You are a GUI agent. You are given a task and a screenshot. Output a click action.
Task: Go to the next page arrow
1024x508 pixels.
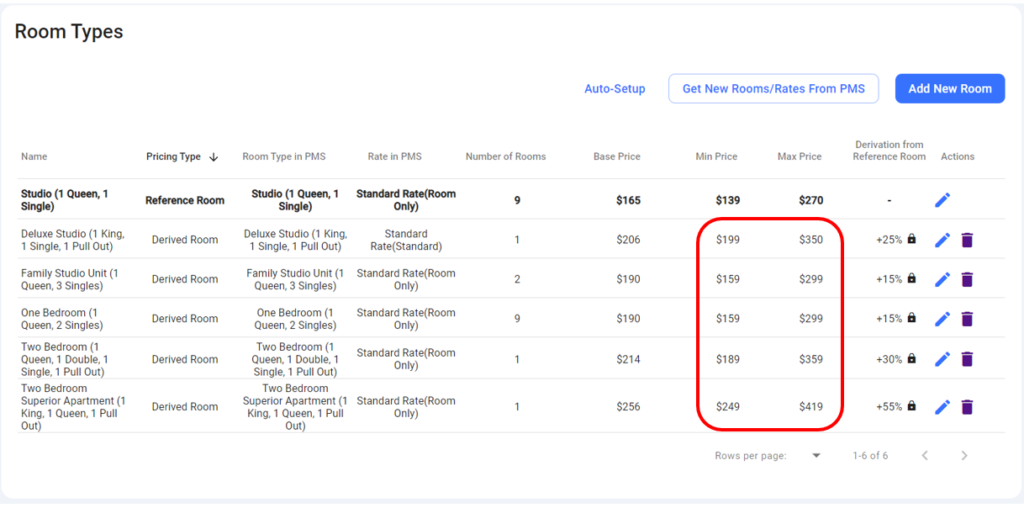(964, 456)
